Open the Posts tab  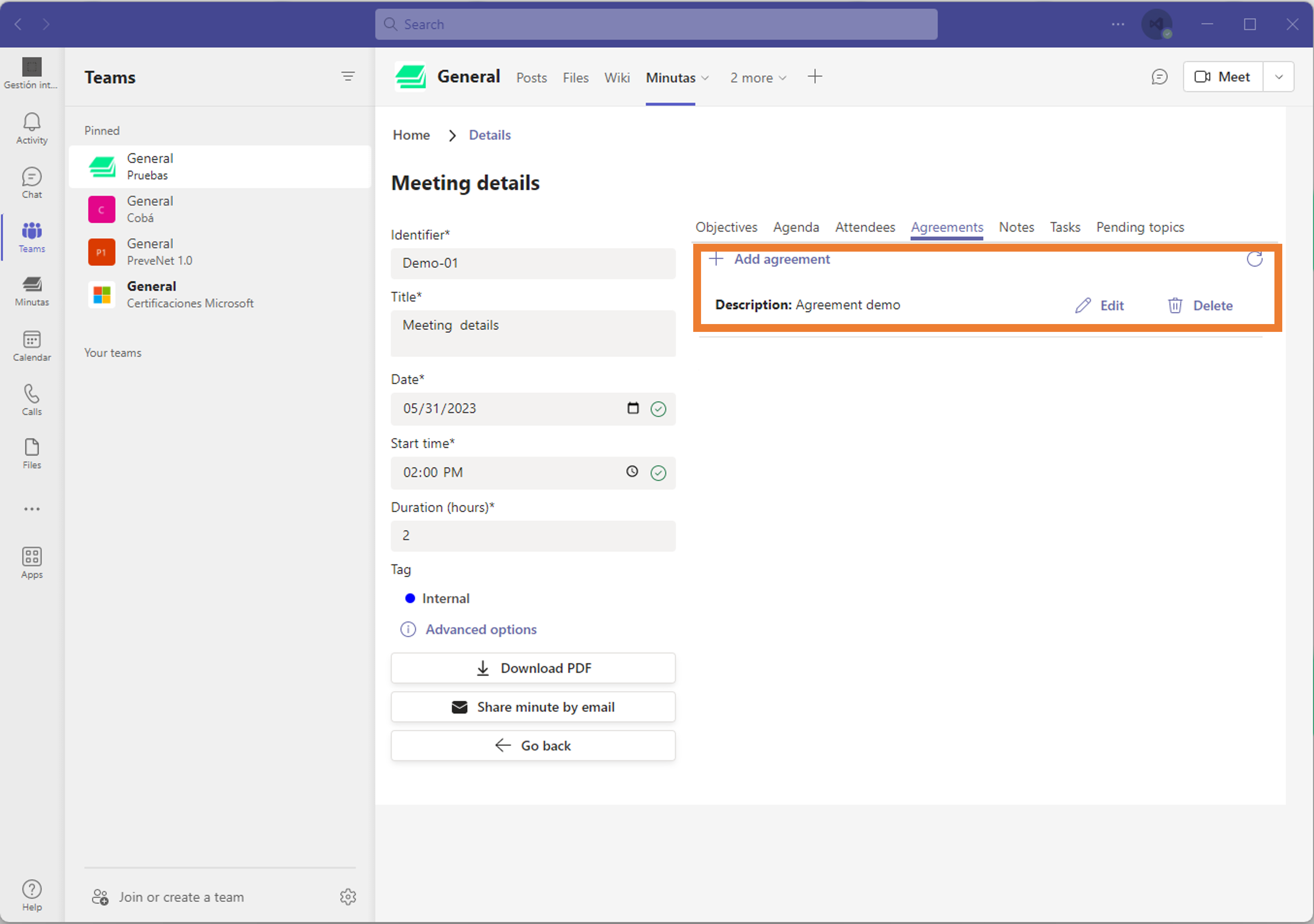click(531, 78)
